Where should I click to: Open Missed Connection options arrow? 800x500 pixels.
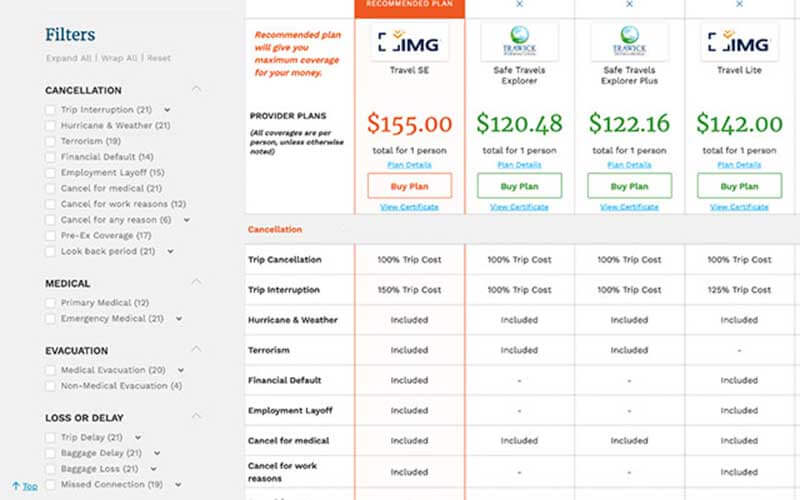pos(178,484)
